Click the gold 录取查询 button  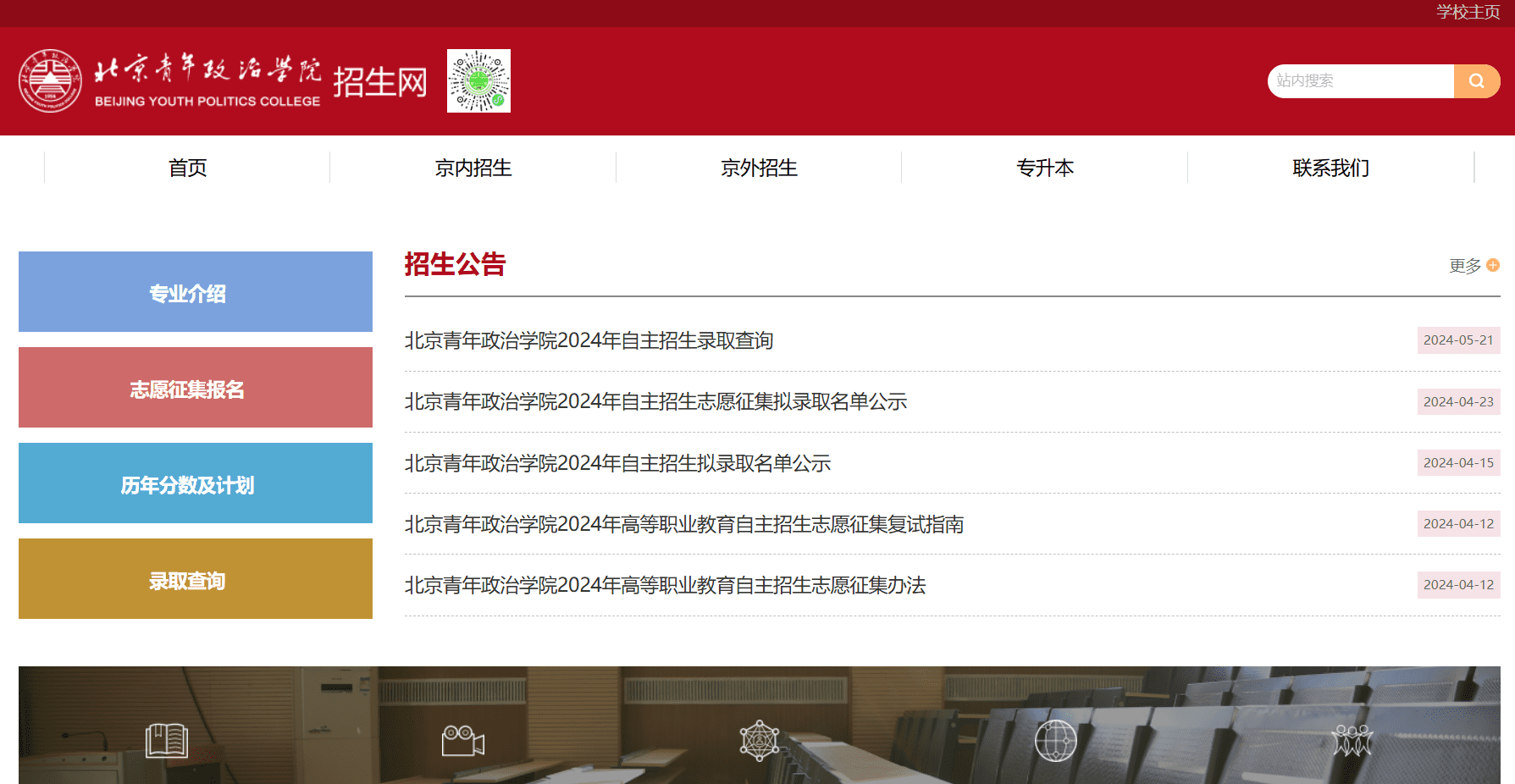pyautogui.click(x=196, y=579)
